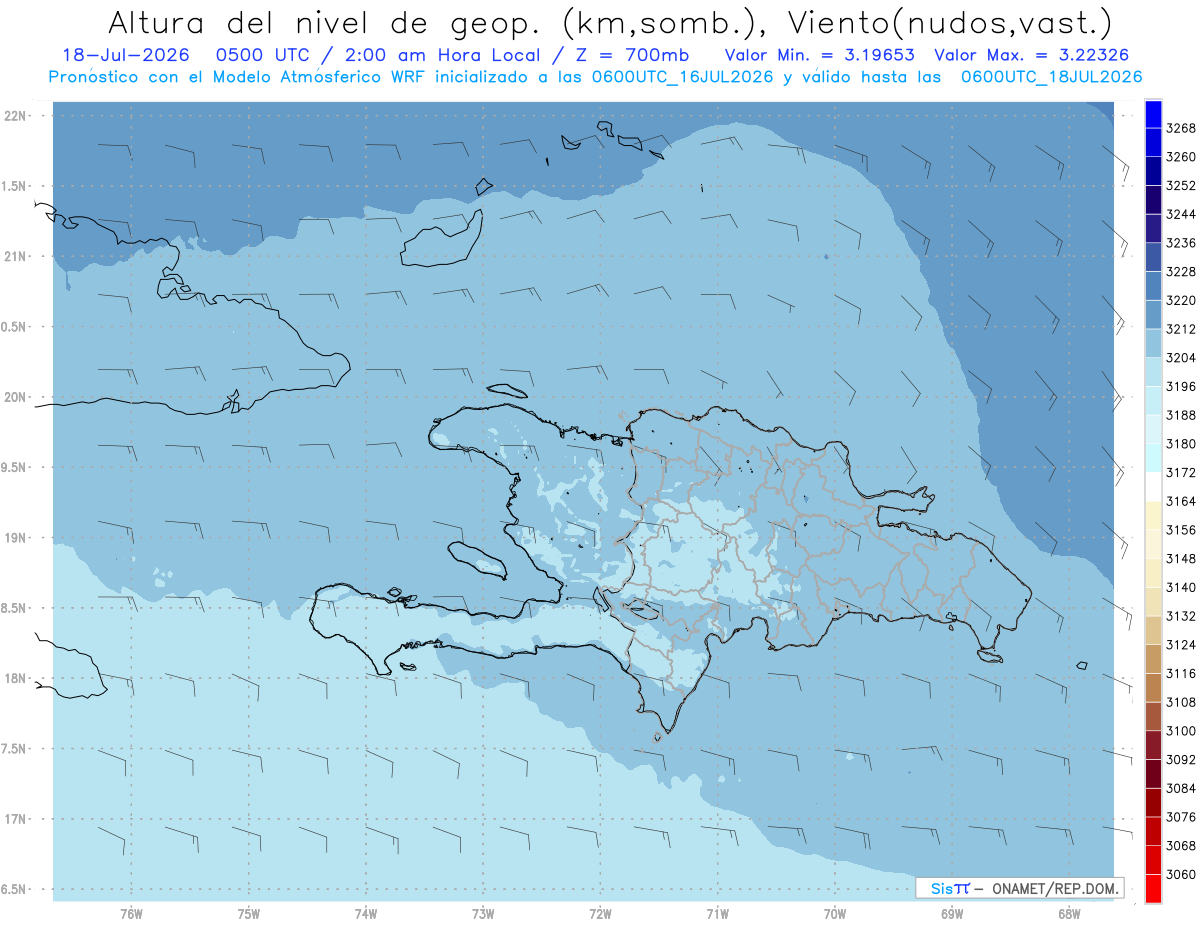Click the 3140 colorbar label
1200x927 pixels.
1180,587
